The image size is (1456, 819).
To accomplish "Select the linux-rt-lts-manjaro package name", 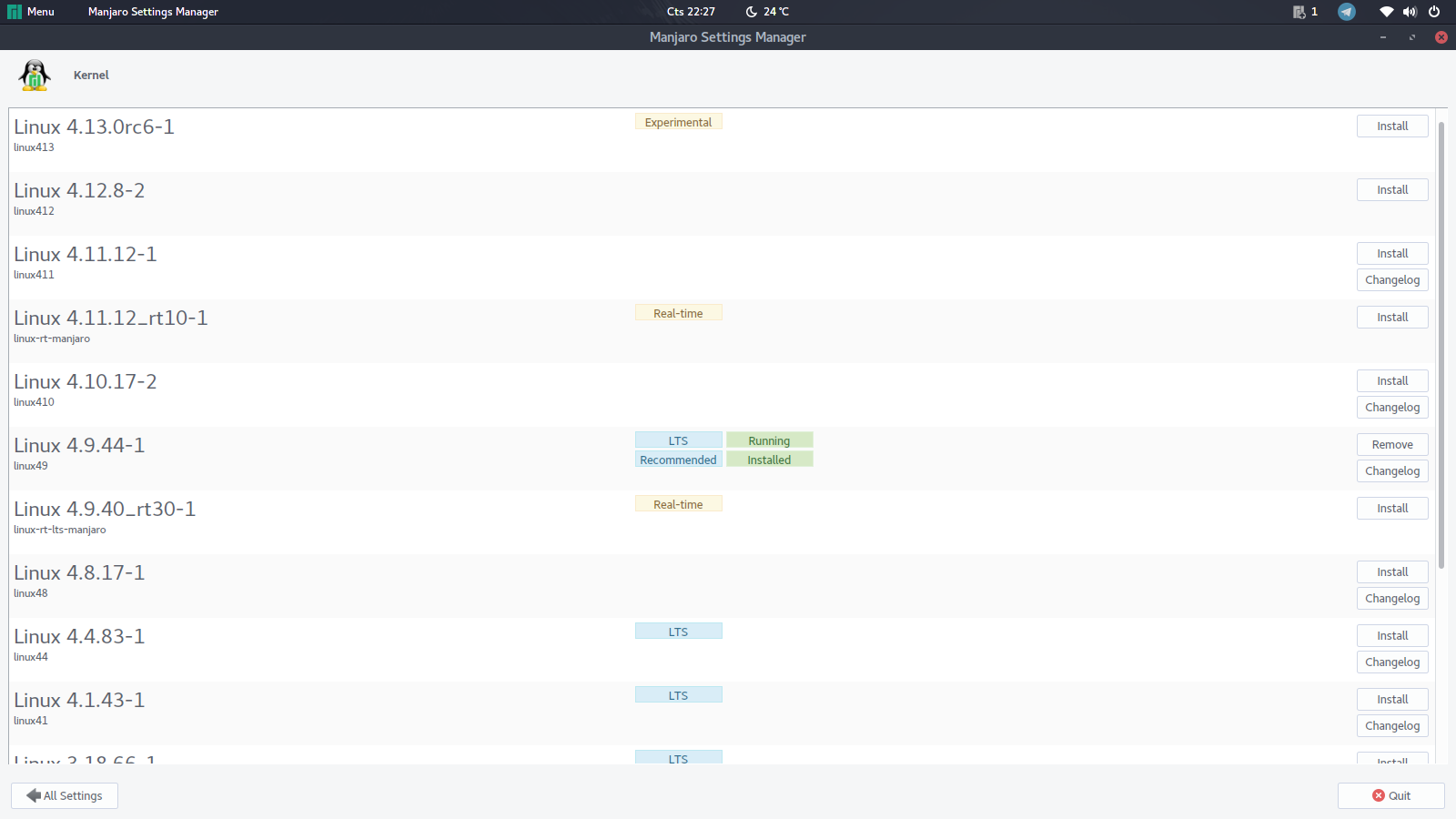I will click(60, 530).
